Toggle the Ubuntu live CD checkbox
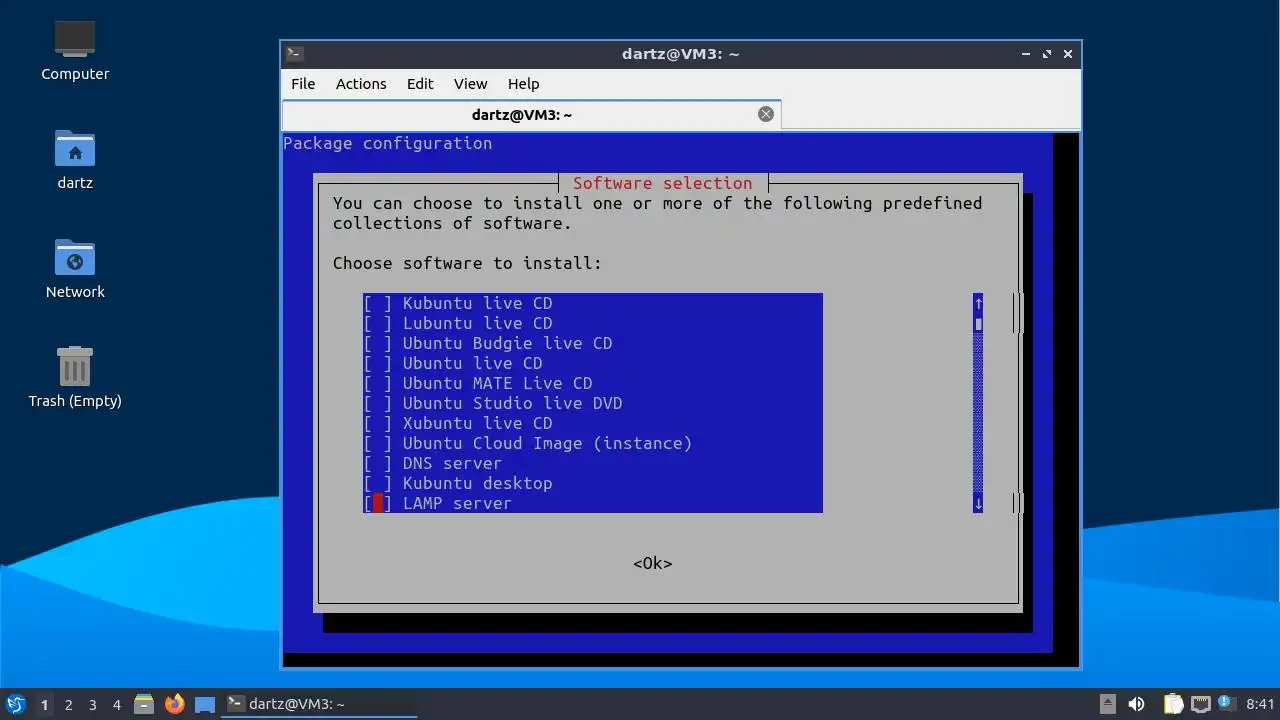Image resolution: width=1280 pixels, height=720 pixels. pyautogui.click(x=378, y=363)
